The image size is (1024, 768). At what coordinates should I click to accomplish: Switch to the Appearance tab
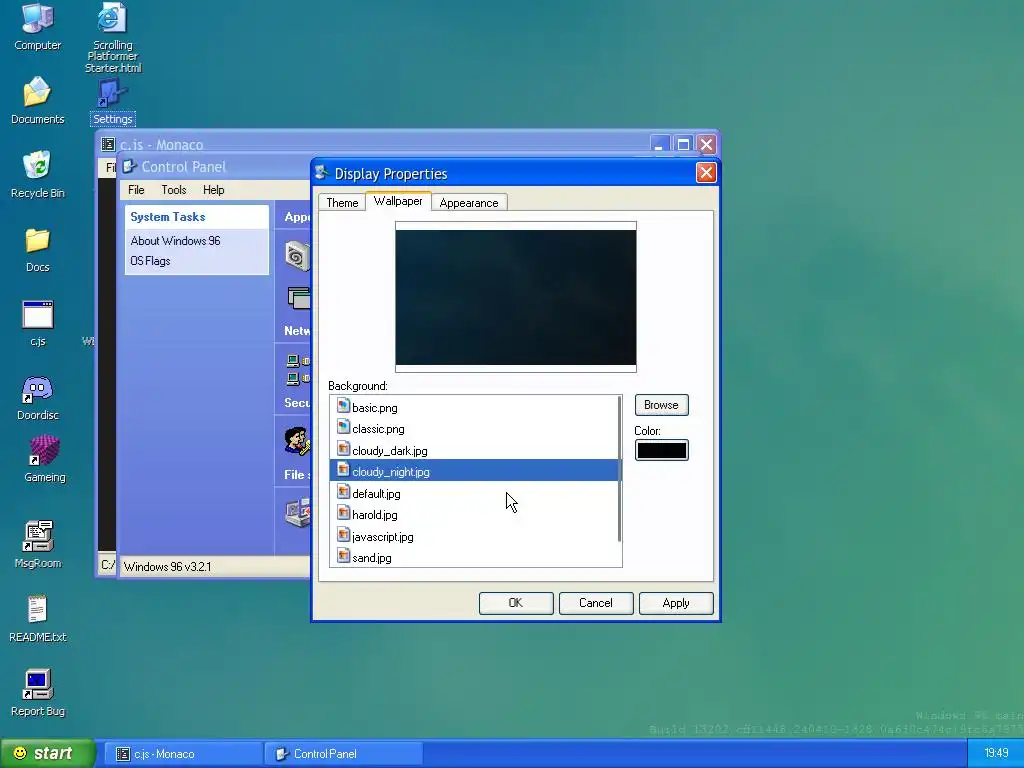469,202
